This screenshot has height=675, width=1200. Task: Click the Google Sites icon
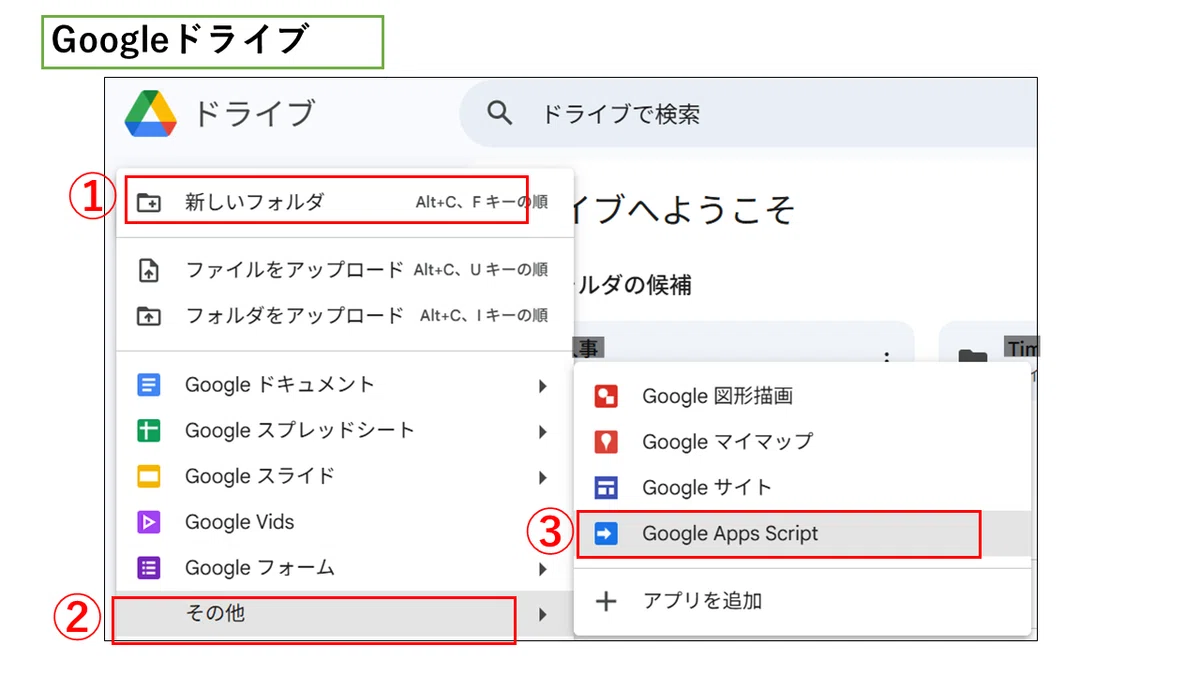click(606, 488)
